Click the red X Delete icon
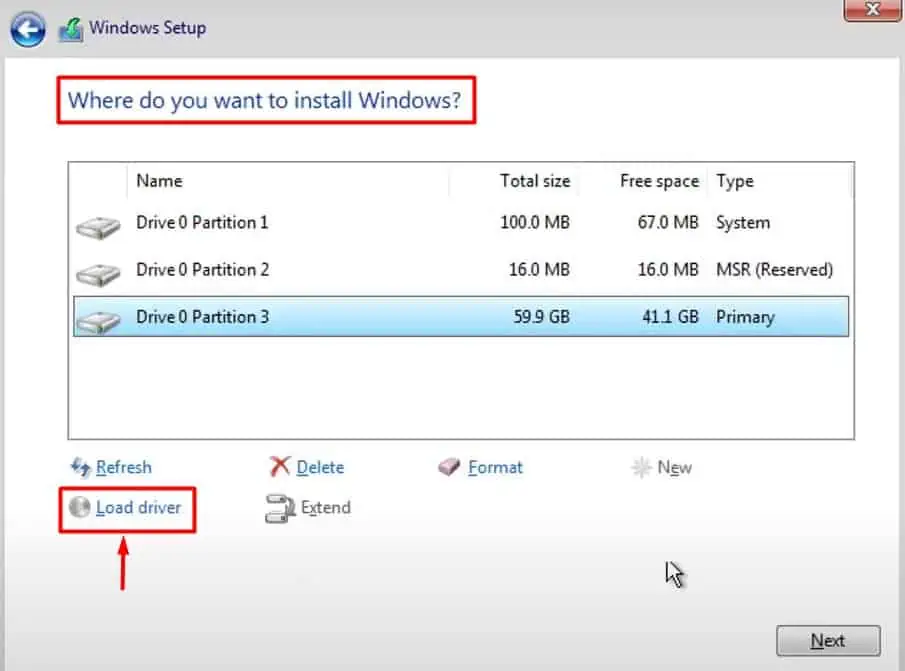 pyautogui.click(x=279, y=466)
